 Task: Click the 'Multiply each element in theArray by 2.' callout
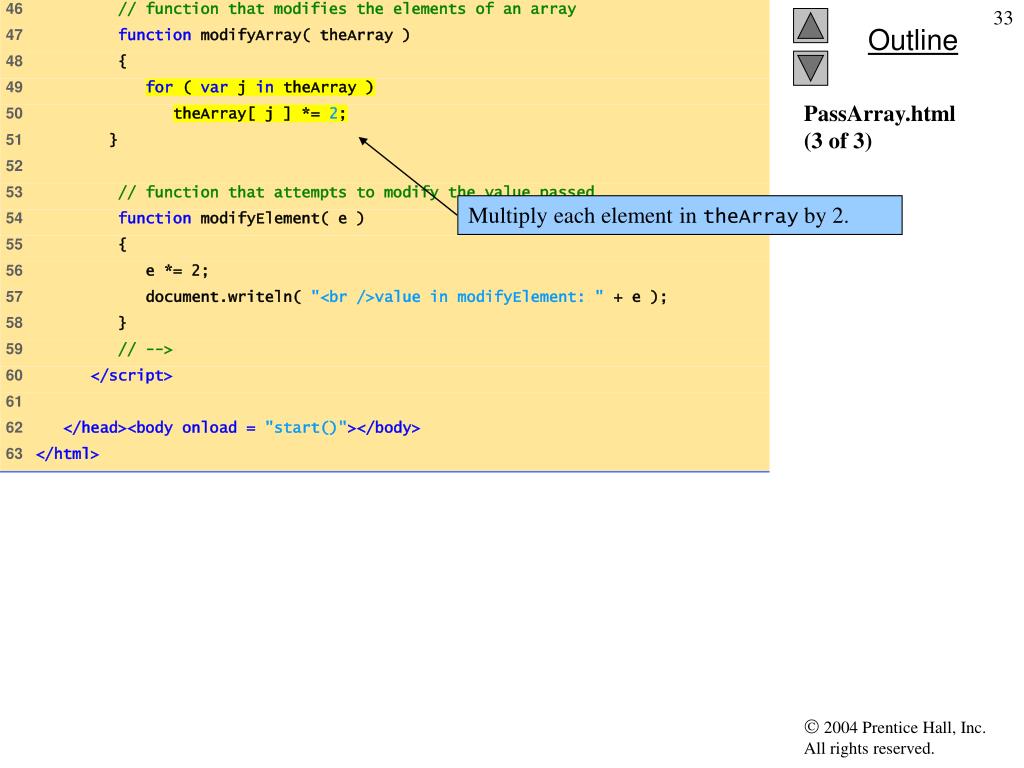[679, 216]
